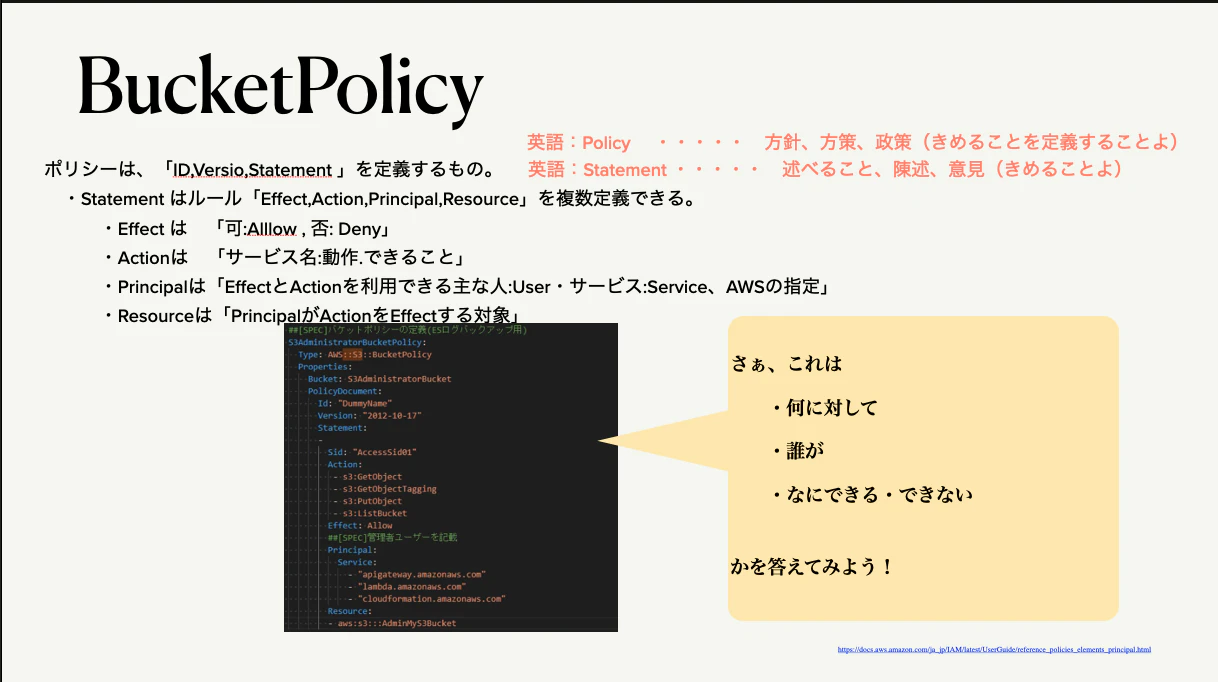Click the 'cloudformation.amazonaws.com' code line
This screenshot has width=1218, height=682.
[426, 598]
